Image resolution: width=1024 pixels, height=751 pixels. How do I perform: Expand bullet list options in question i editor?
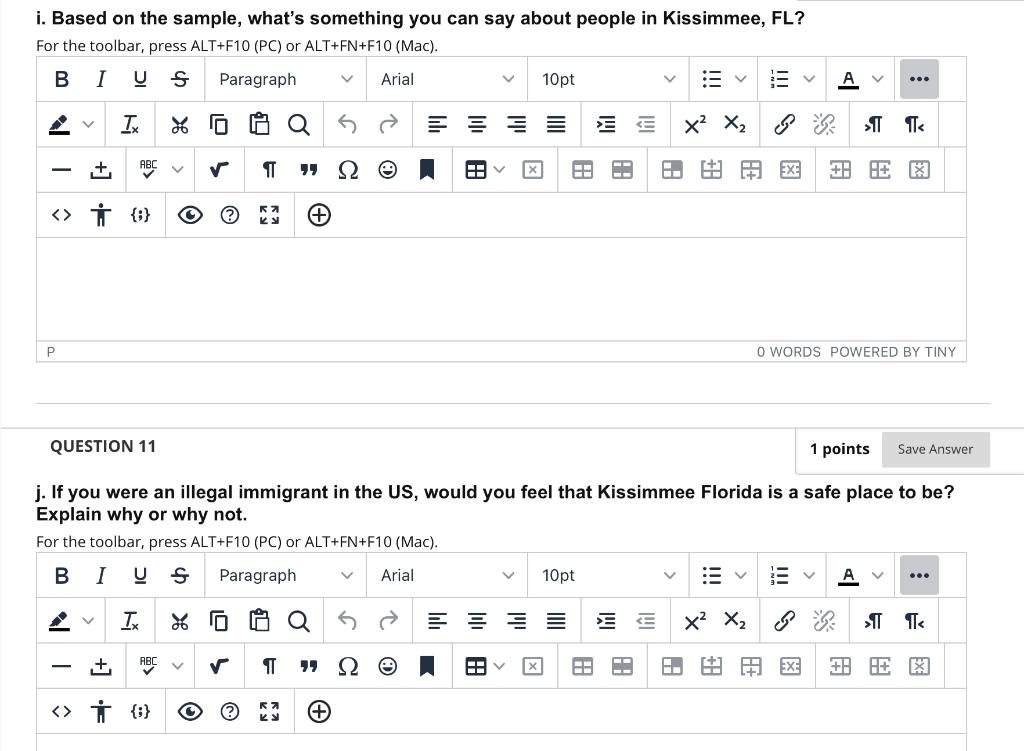[x=741, y=79]
